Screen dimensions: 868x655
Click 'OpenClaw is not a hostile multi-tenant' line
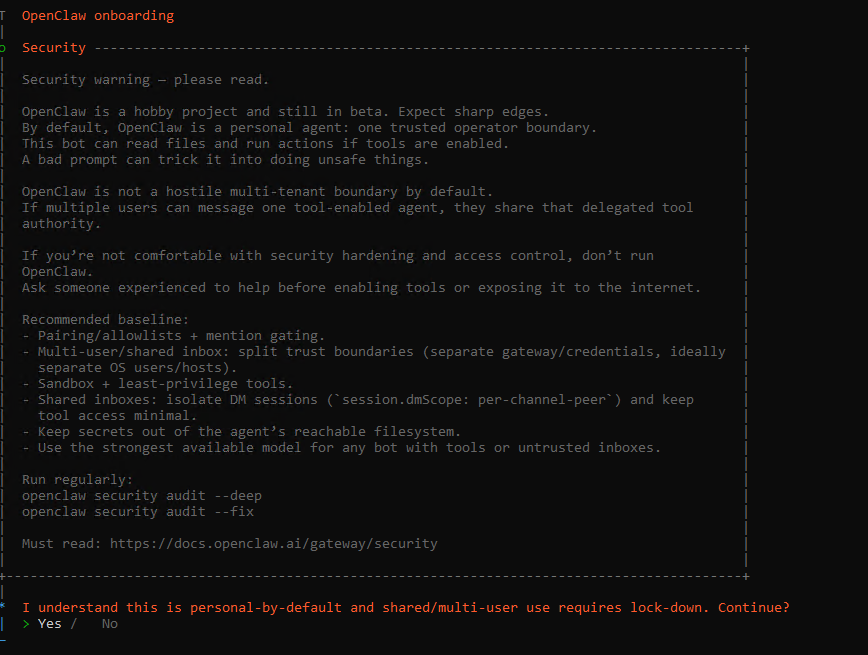(257, 192)
